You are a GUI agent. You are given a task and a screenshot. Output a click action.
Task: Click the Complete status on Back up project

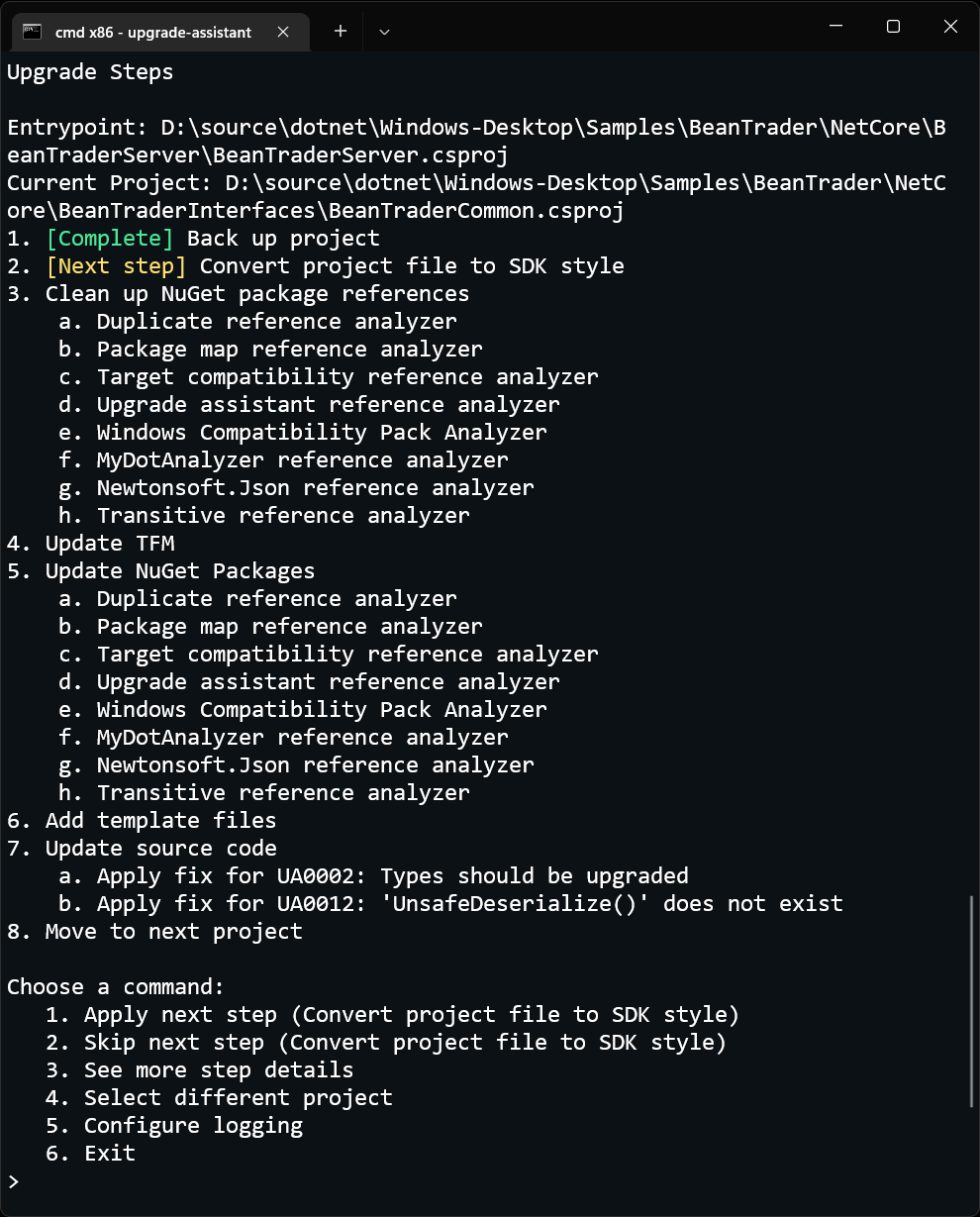coord(110,239)
